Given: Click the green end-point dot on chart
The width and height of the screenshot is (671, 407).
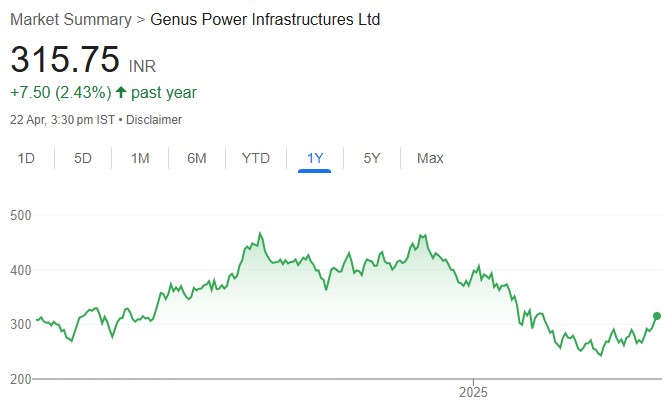Looking at the screenshot, I should click(x=657, y=316).
